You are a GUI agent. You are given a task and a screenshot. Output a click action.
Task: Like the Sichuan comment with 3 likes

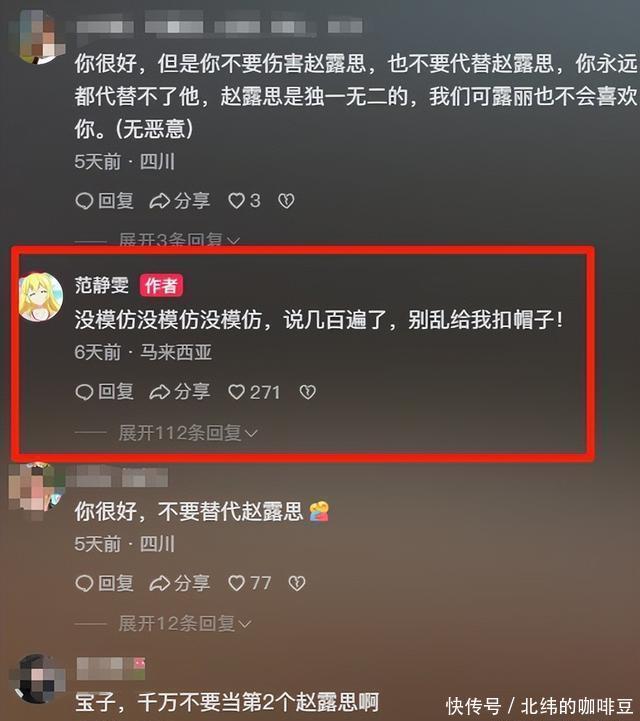pyautogui.click(x=244, y=201)
